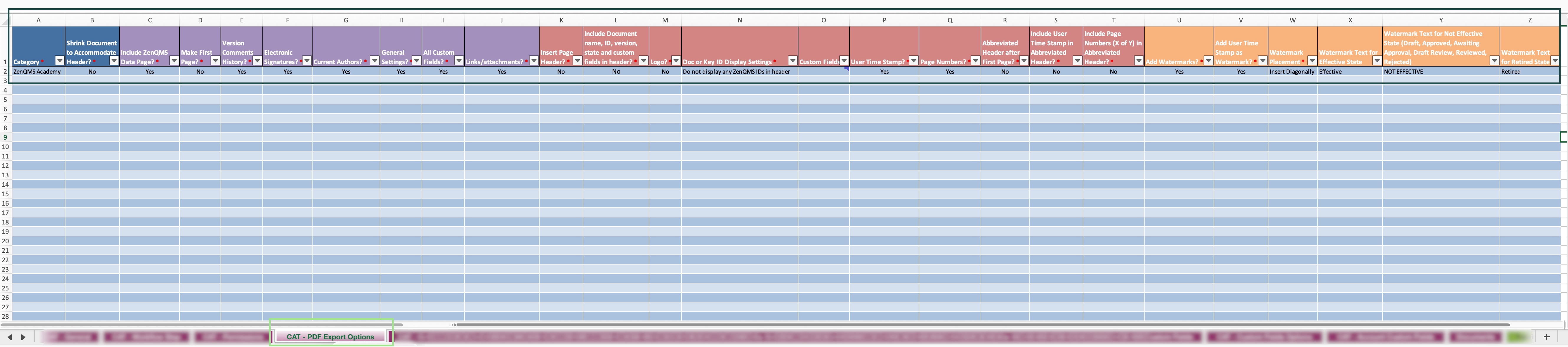Open filter arrow for Current Authors

pyautogui.click(x=374, y=61)
